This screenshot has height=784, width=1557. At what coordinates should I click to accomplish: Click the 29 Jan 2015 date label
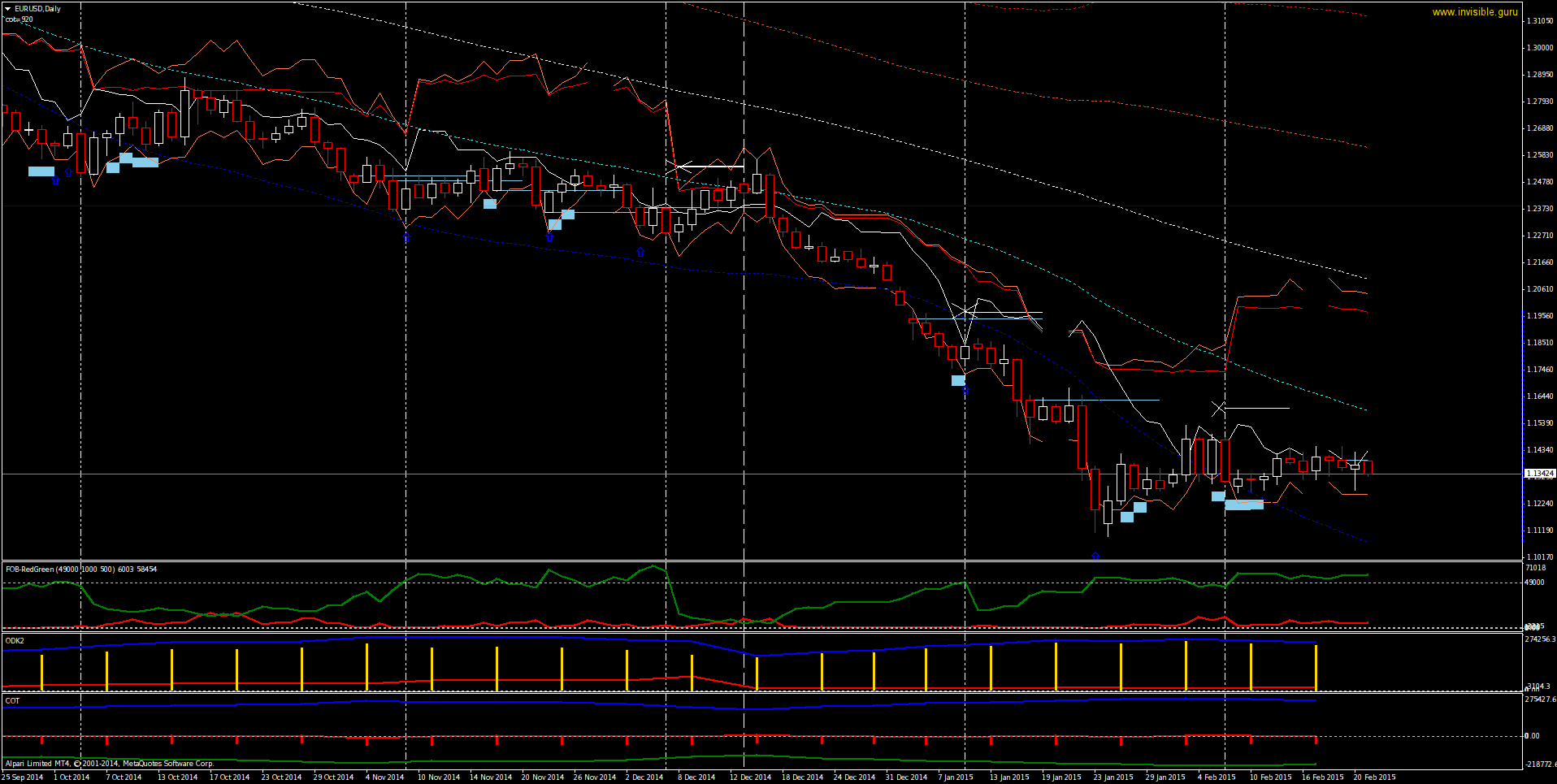[x=1165, y=778]
